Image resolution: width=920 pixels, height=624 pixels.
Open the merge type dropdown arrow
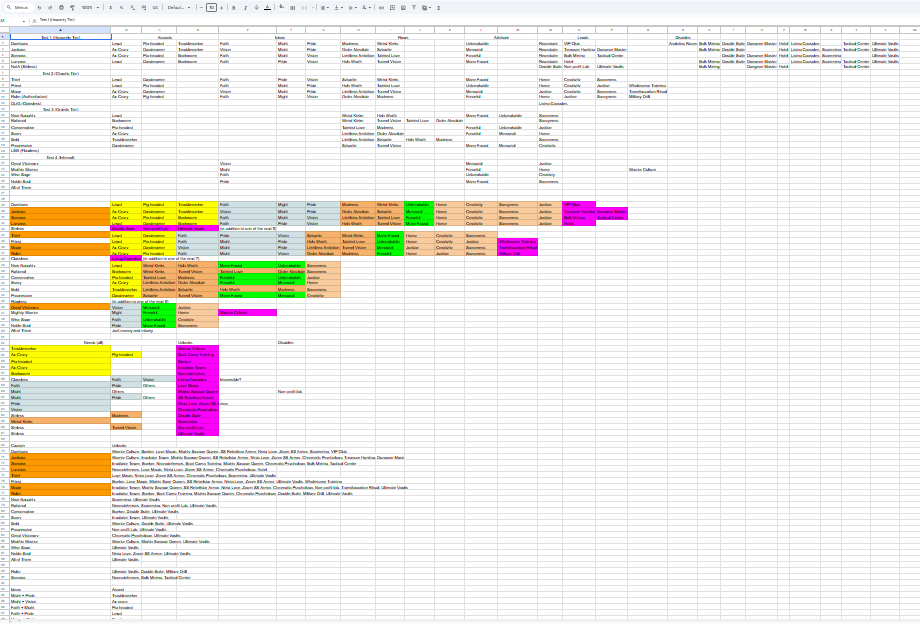(313, 8)
